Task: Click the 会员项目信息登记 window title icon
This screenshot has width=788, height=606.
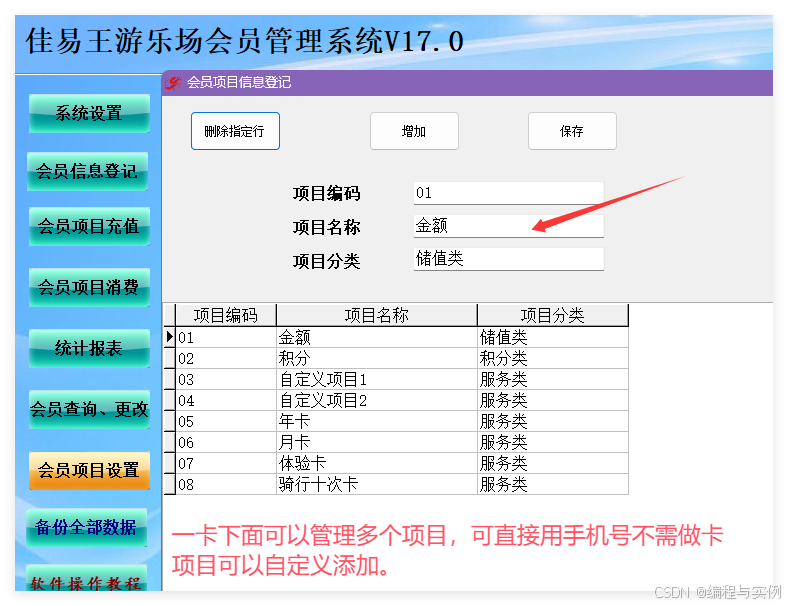Action: [173, 82]
